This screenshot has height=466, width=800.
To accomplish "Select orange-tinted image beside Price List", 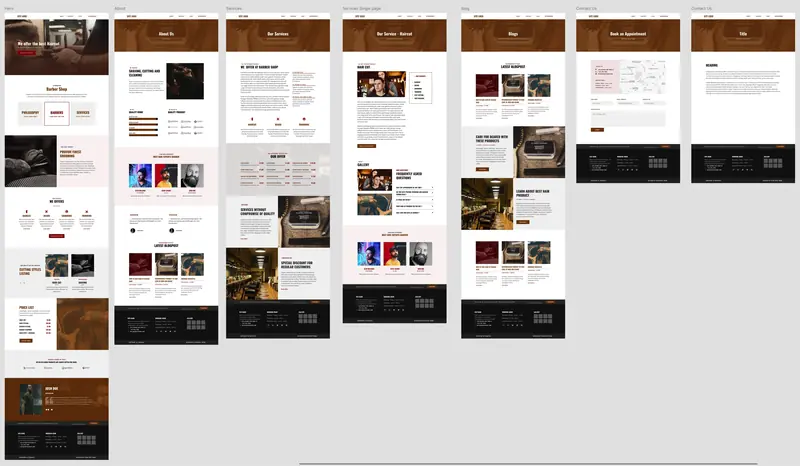I will coord(83,324).
